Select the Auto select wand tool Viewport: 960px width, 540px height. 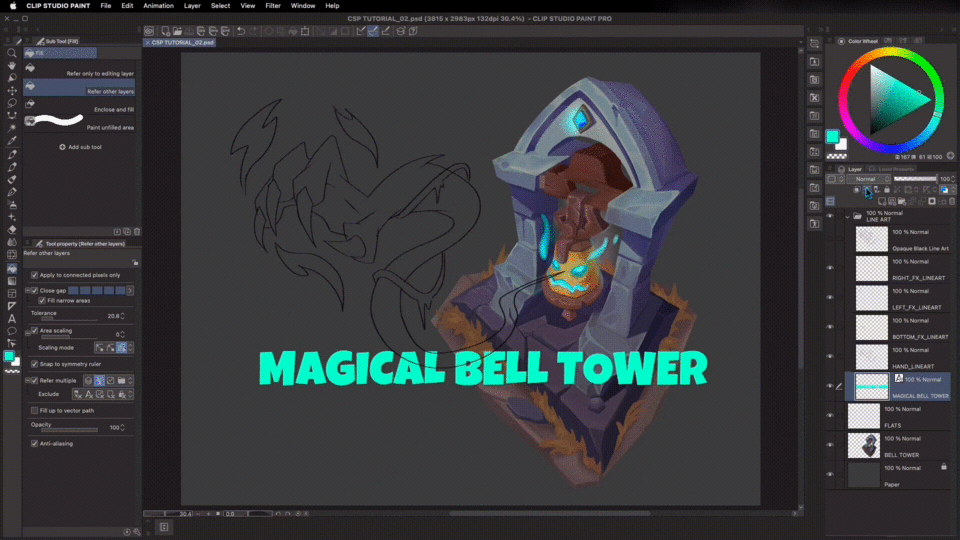pyautogui.click(x=12, y=128)
